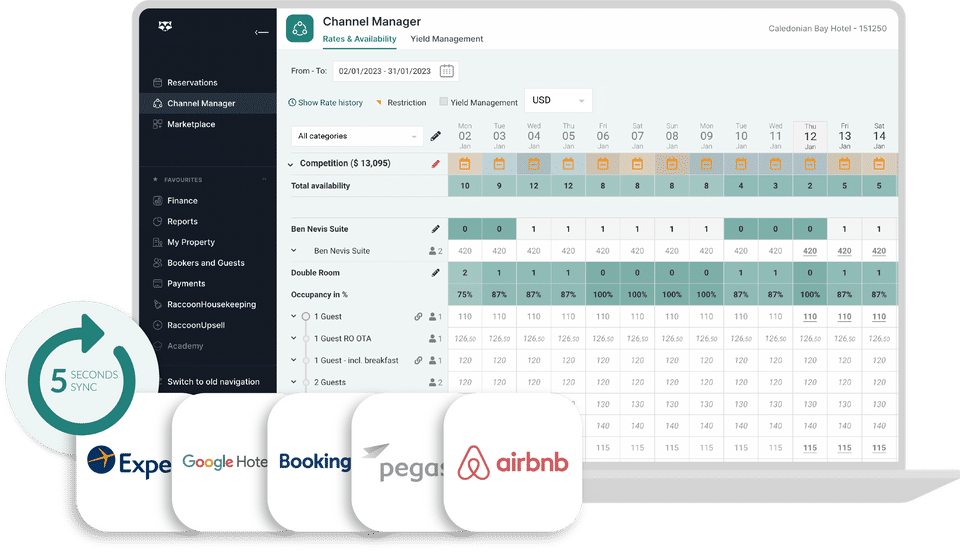The width and height of the screenshot is (960, 553).
Task: Open Channel Manager in sidebar
Action: pyautogui.click(x=208, y=103)
